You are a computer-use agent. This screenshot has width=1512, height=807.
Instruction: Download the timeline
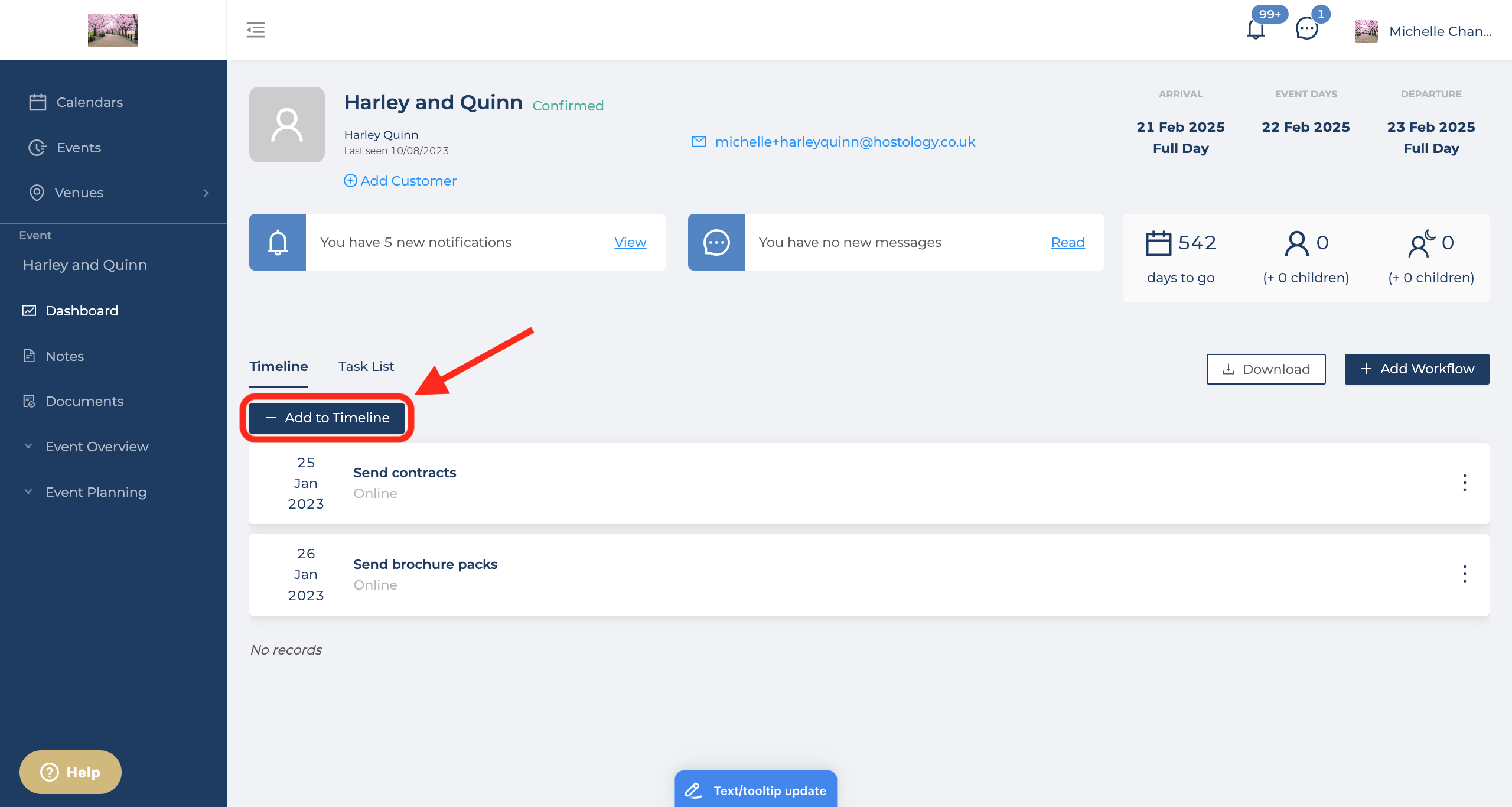[1266, 369]
